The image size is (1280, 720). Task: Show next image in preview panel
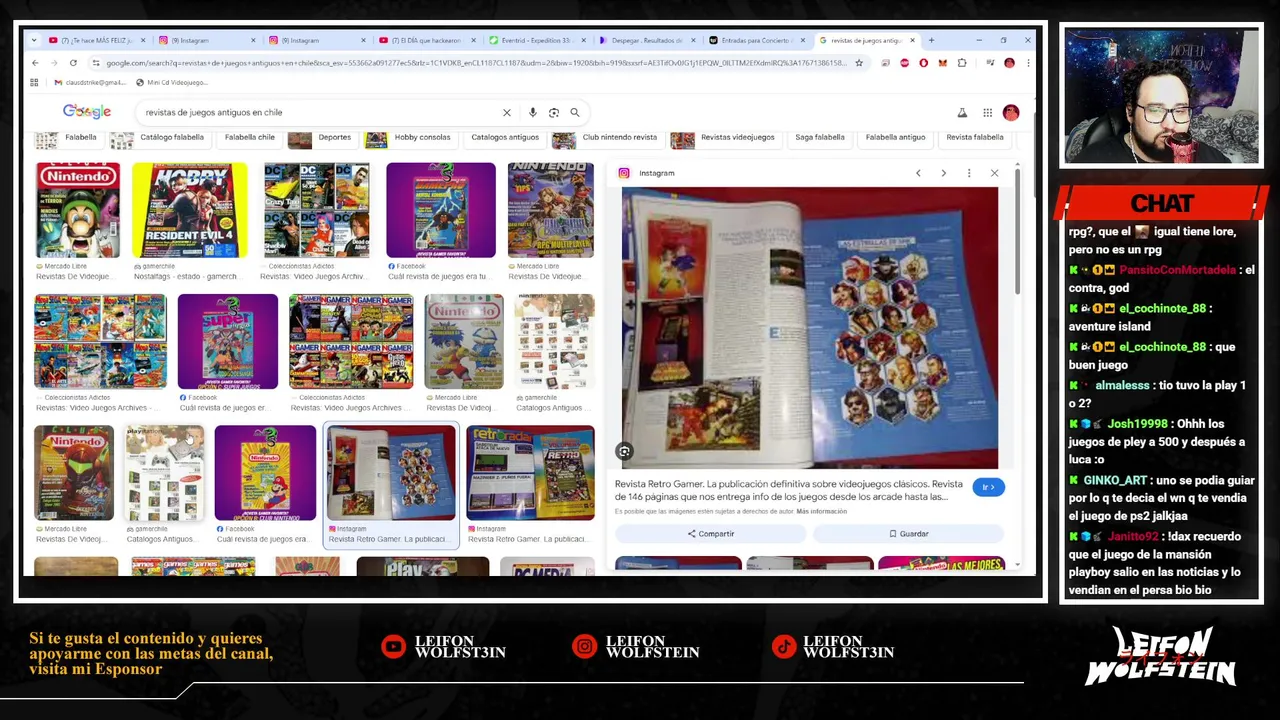pos(943,173)
